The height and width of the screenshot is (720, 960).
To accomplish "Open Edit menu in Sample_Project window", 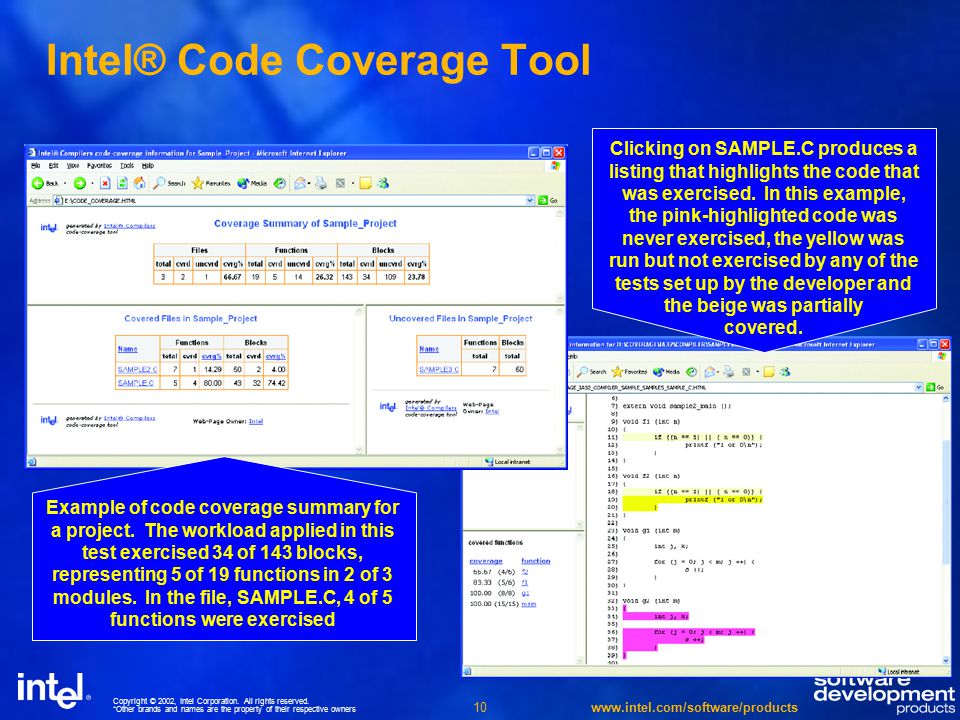I will 54,165.
